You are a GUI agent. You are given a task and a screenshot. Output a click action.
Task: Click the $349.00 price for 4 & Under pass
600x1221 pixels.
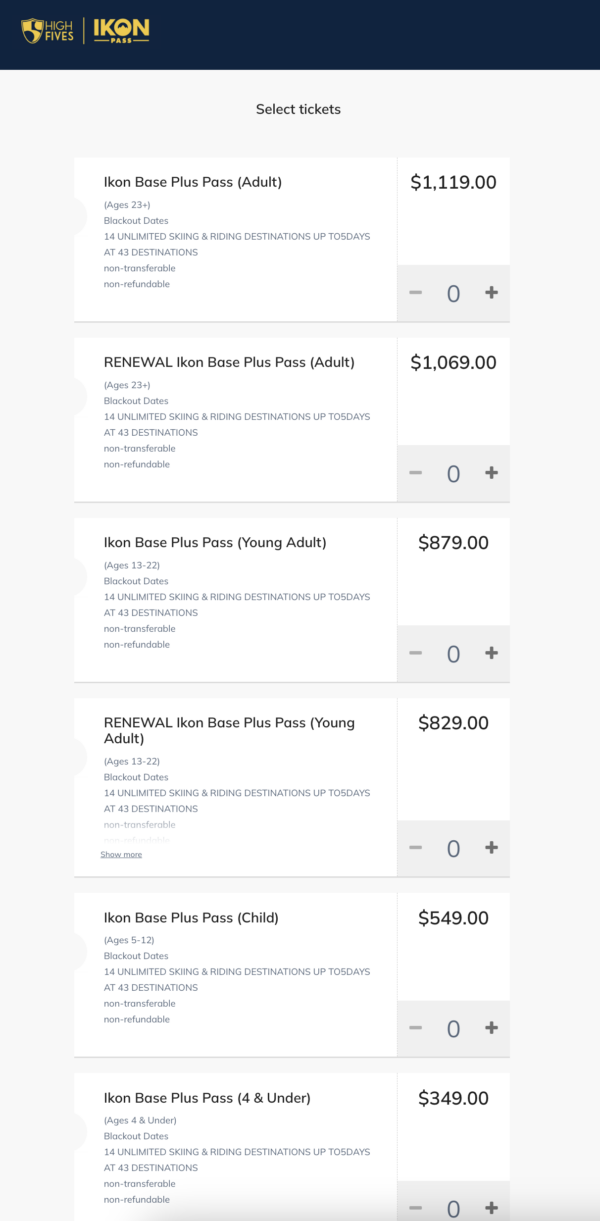453,1097
